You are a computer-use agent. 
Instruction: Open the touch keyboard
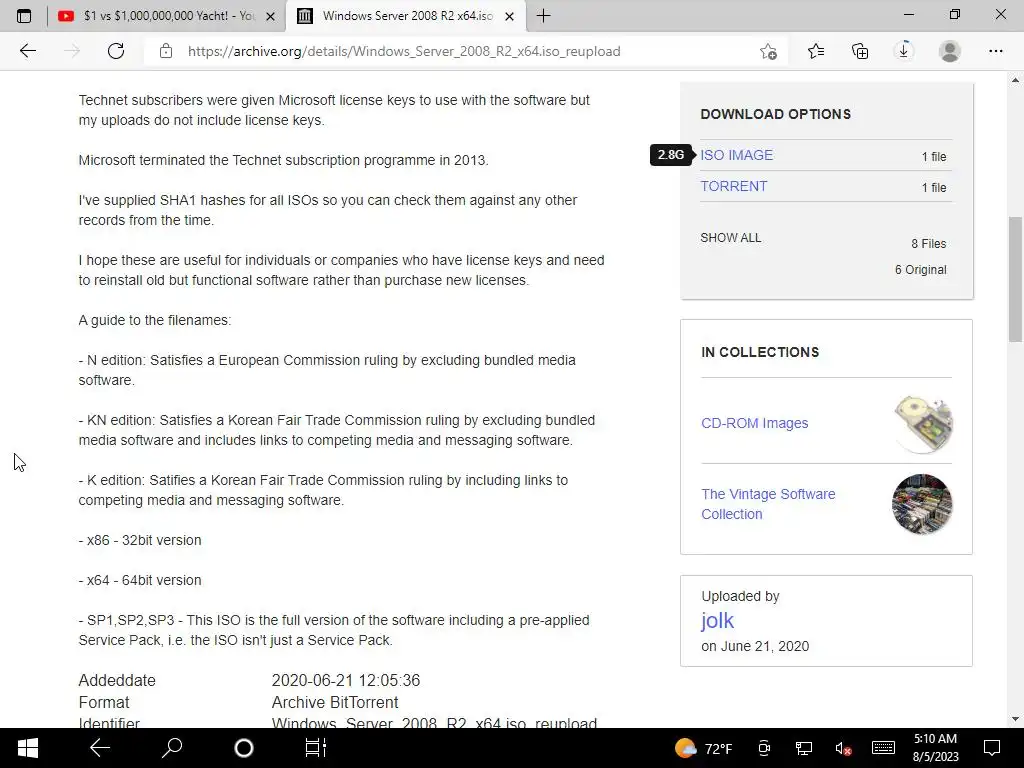click(x=883, y=748)
